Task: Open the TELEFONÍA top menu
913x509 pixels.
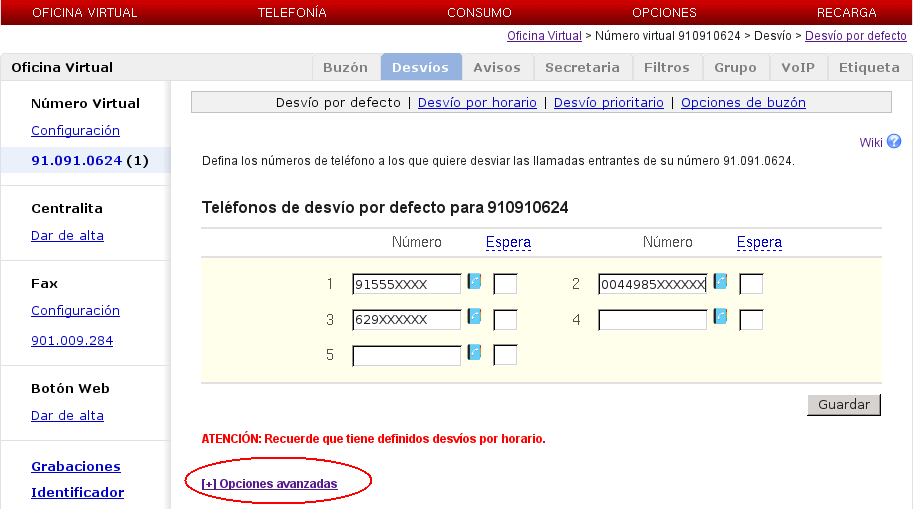Action: coord(292,13)
